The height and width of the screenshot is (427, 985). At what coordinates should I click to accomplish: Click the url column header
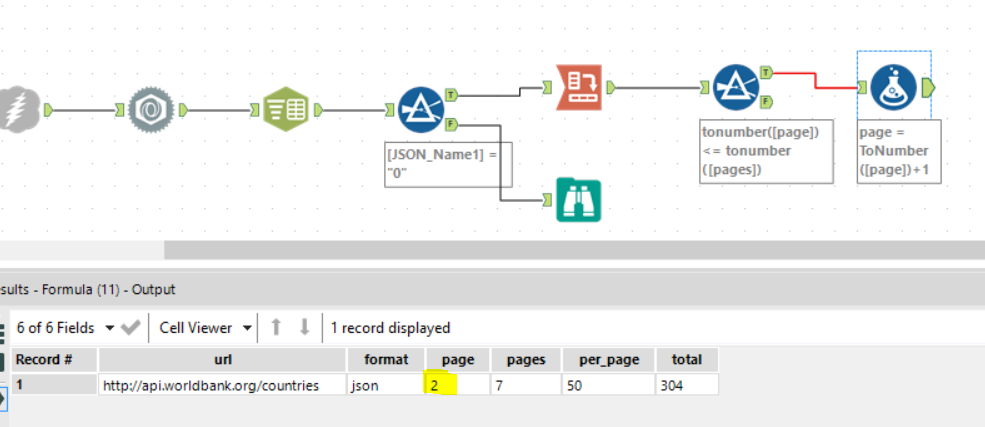coord(222,360)
